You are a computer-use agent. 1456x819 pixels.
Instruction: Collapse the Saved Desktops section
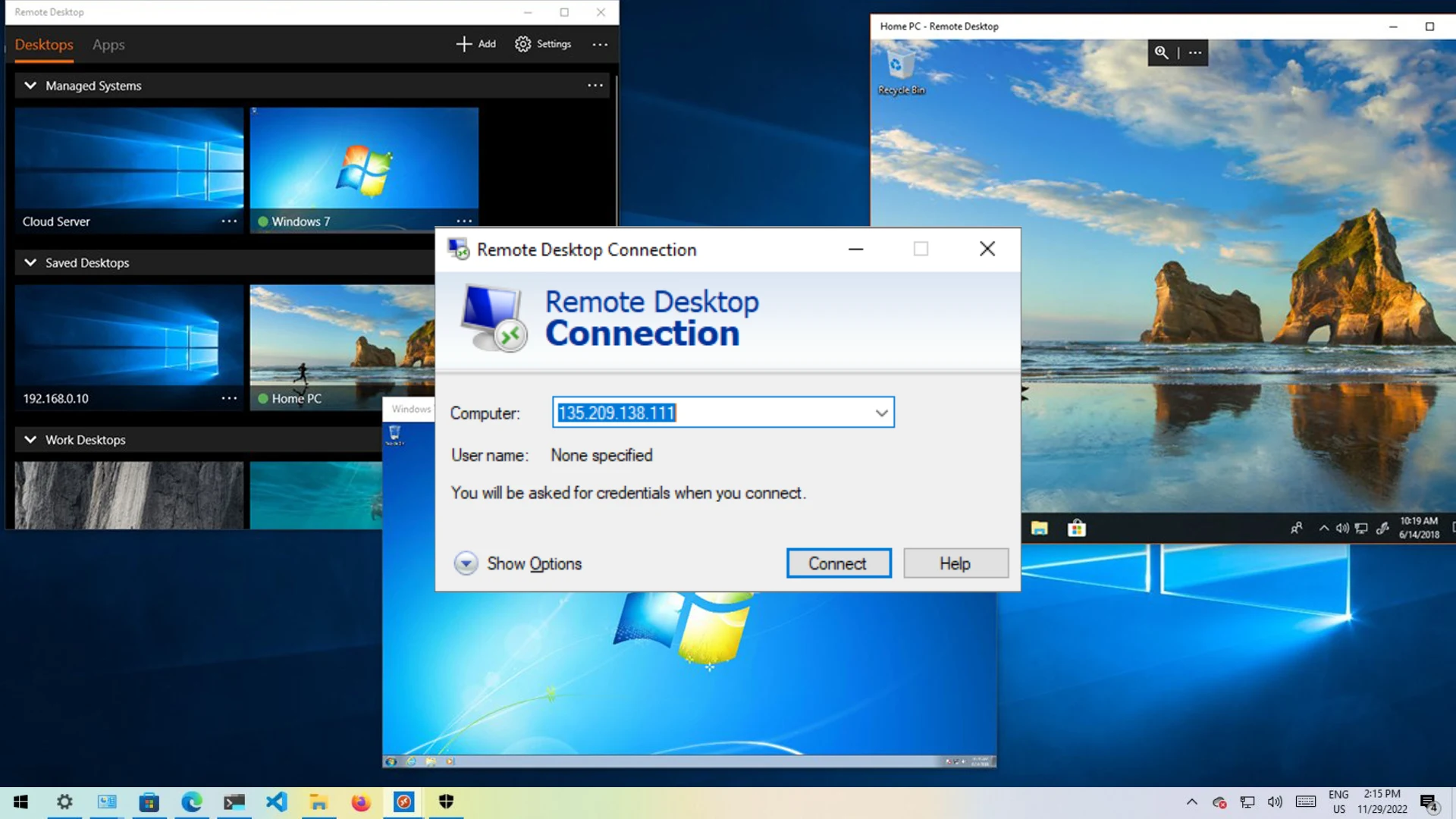click(30, 262)
